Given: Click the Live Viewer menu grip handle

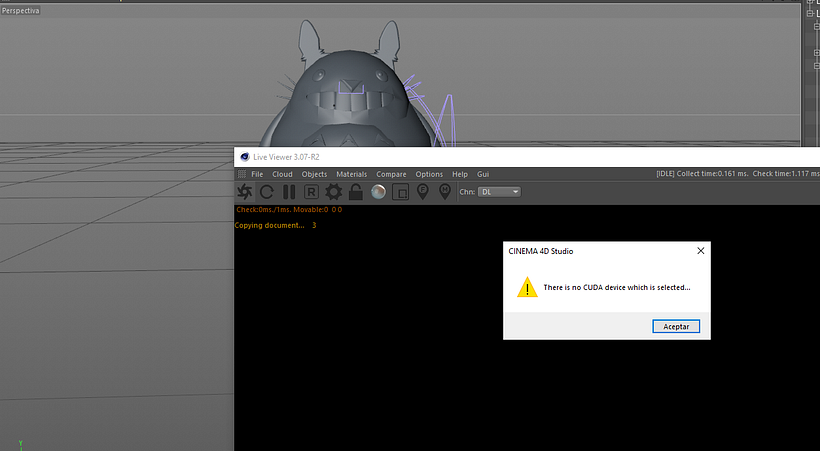Looking at the screenshot, I should click(242, 174).
